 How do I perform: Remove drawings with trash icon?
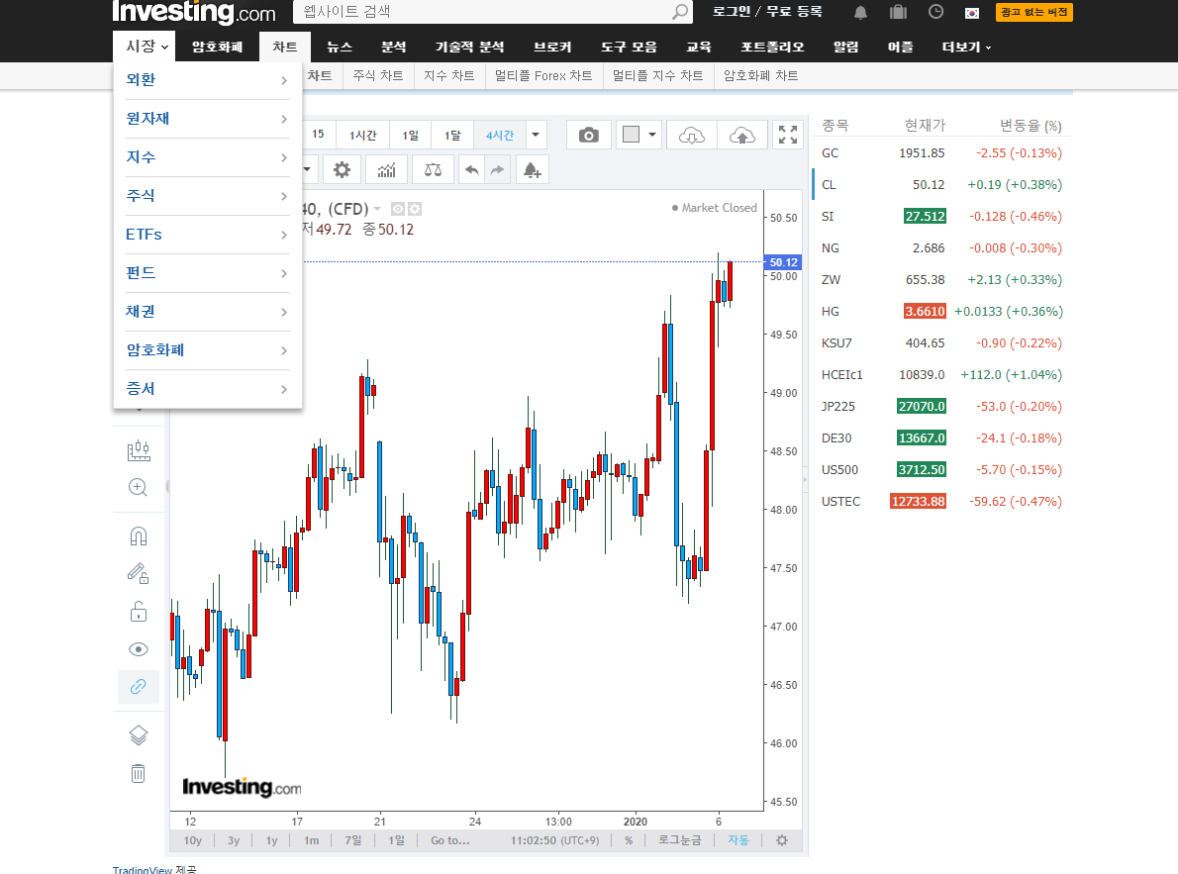(x=138, y=773)
